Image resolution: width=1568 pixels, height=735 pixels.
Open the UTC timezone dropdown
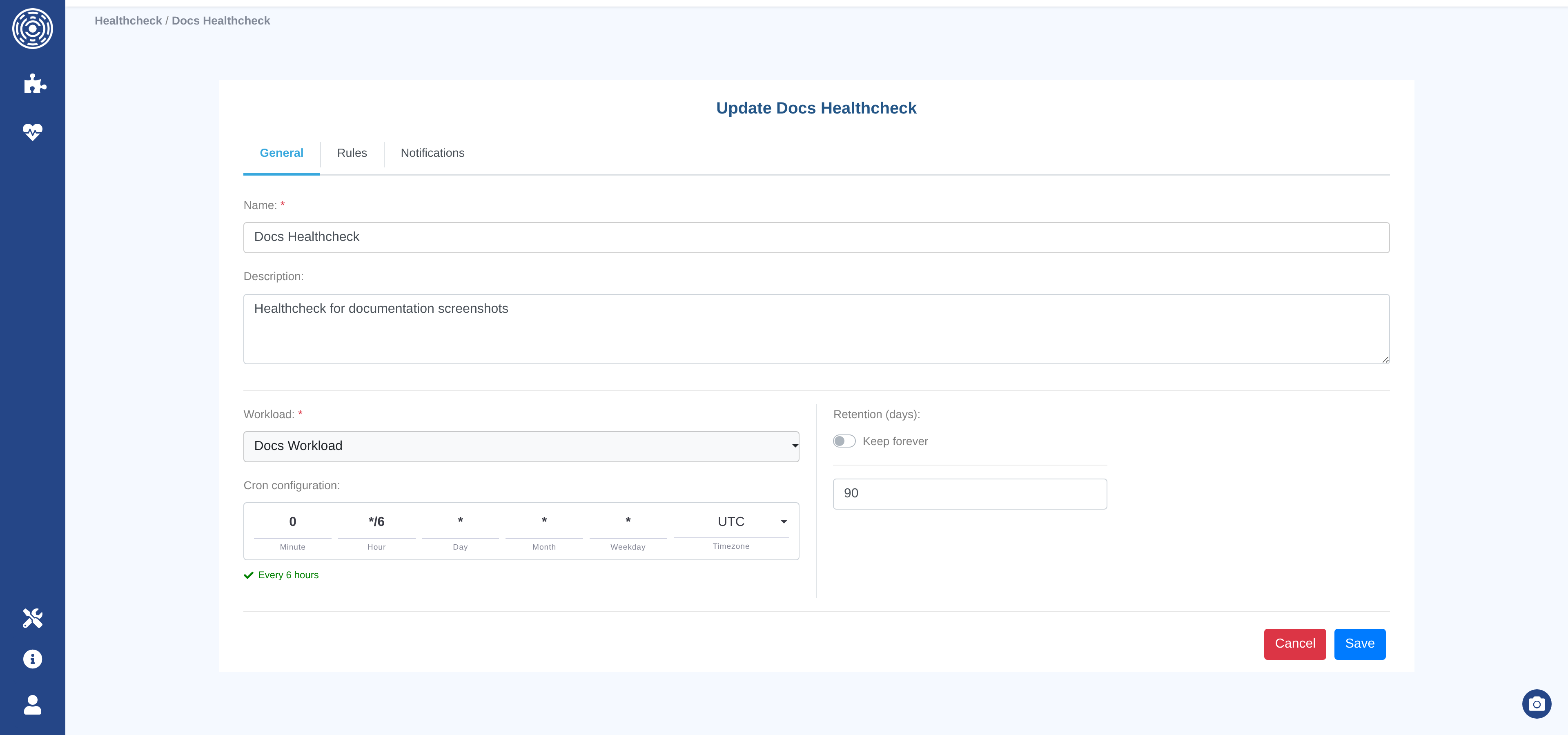[x=731, y=522]
